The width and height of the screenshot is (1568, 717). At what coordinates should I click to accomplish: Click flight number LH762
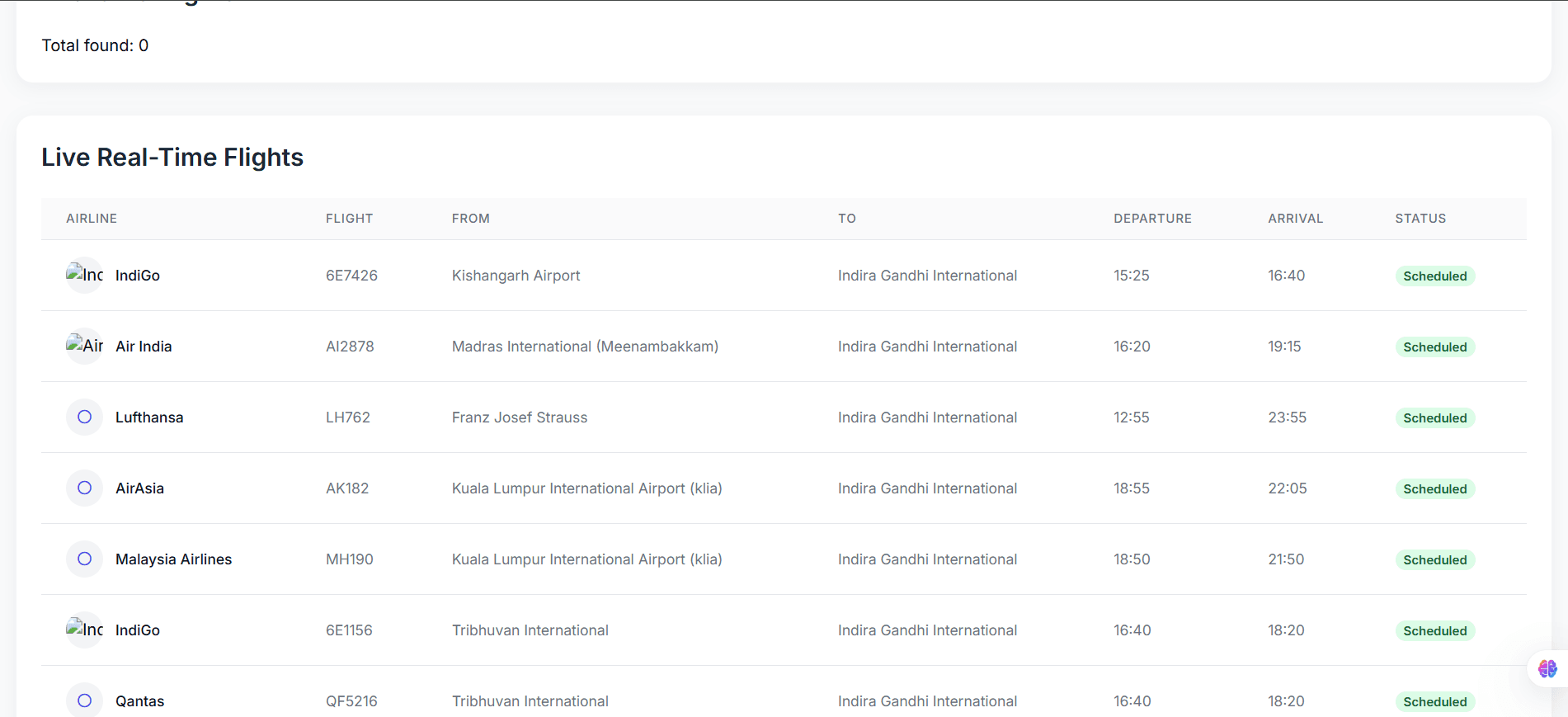pyautogui.click(x=348, y=417)
